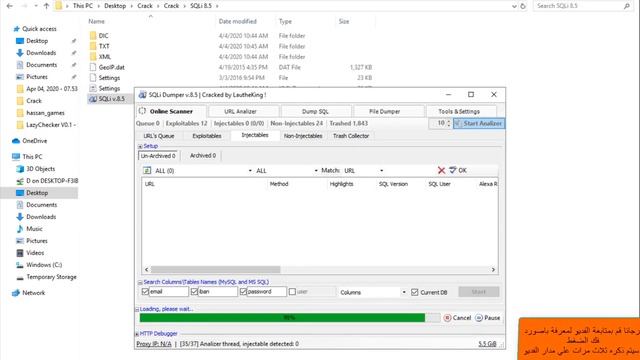The width and height of the screenshot is (640, 360).
Task: Open the Trash Collector sub-tab
Action: (351, 136)
